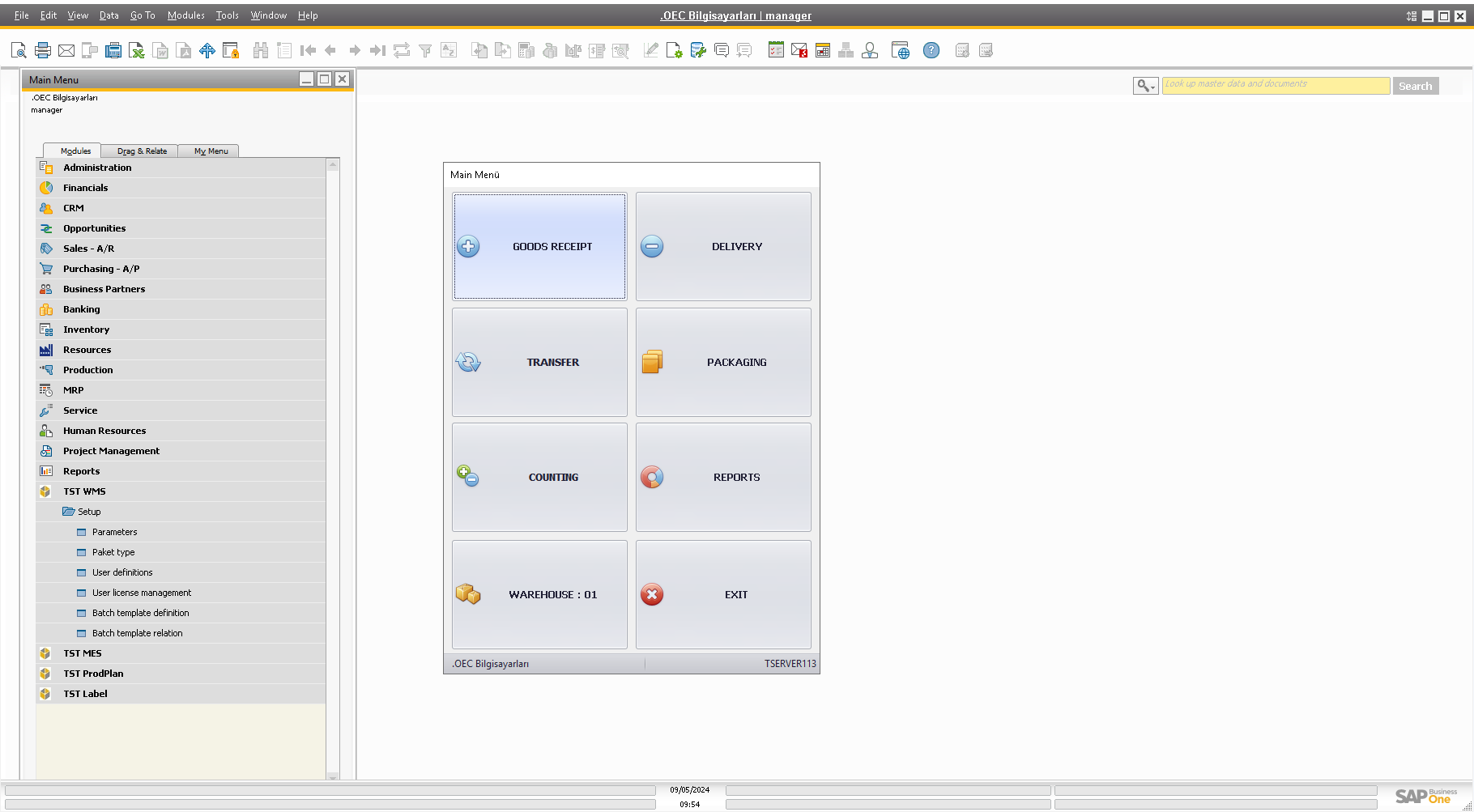Click the Send Email envelope icon
The width and height of the screenshot is (1474, 812).
point(66,51)
